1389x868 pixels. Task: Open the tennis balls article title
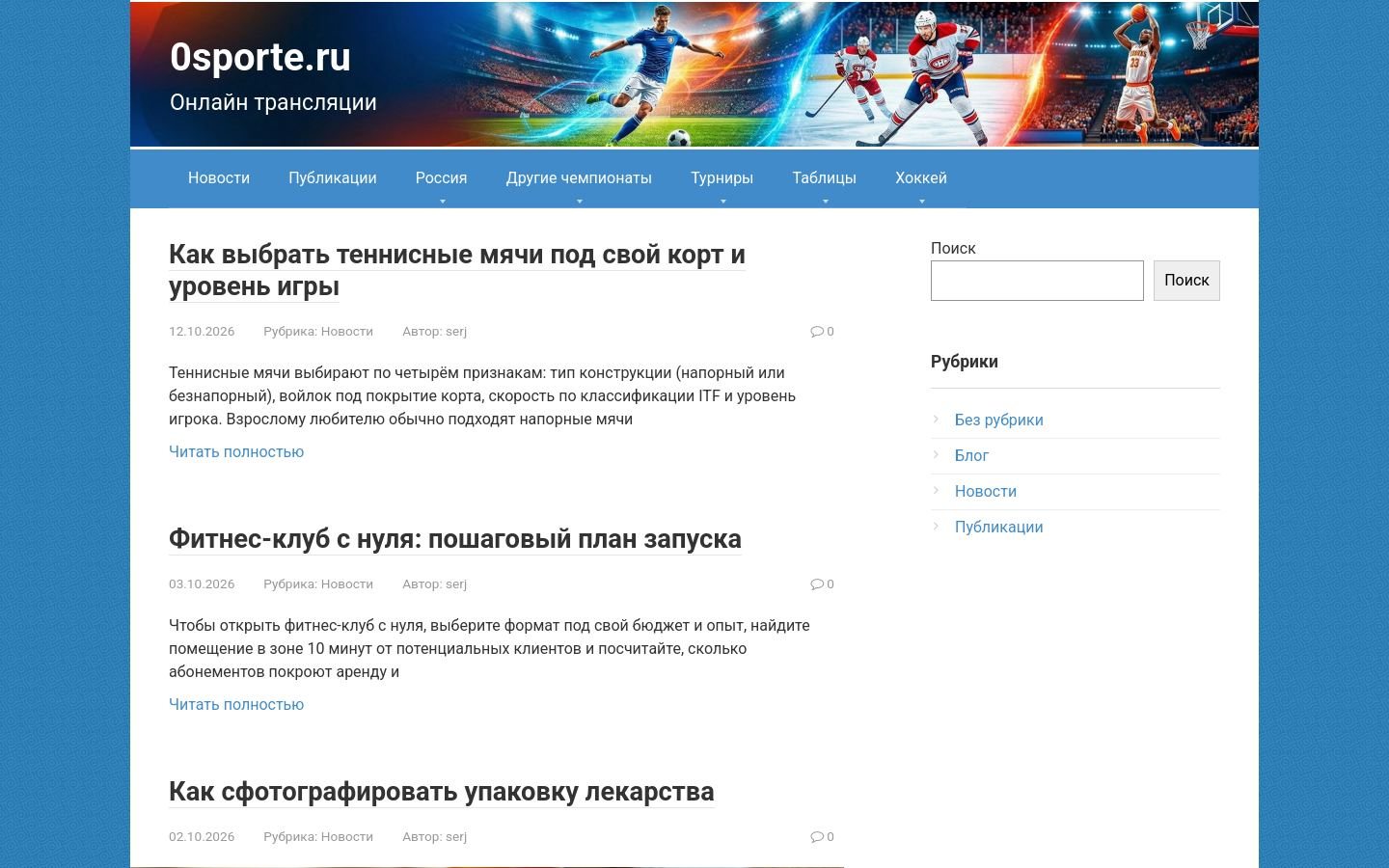pyautogui.click(x=457, y=270)
